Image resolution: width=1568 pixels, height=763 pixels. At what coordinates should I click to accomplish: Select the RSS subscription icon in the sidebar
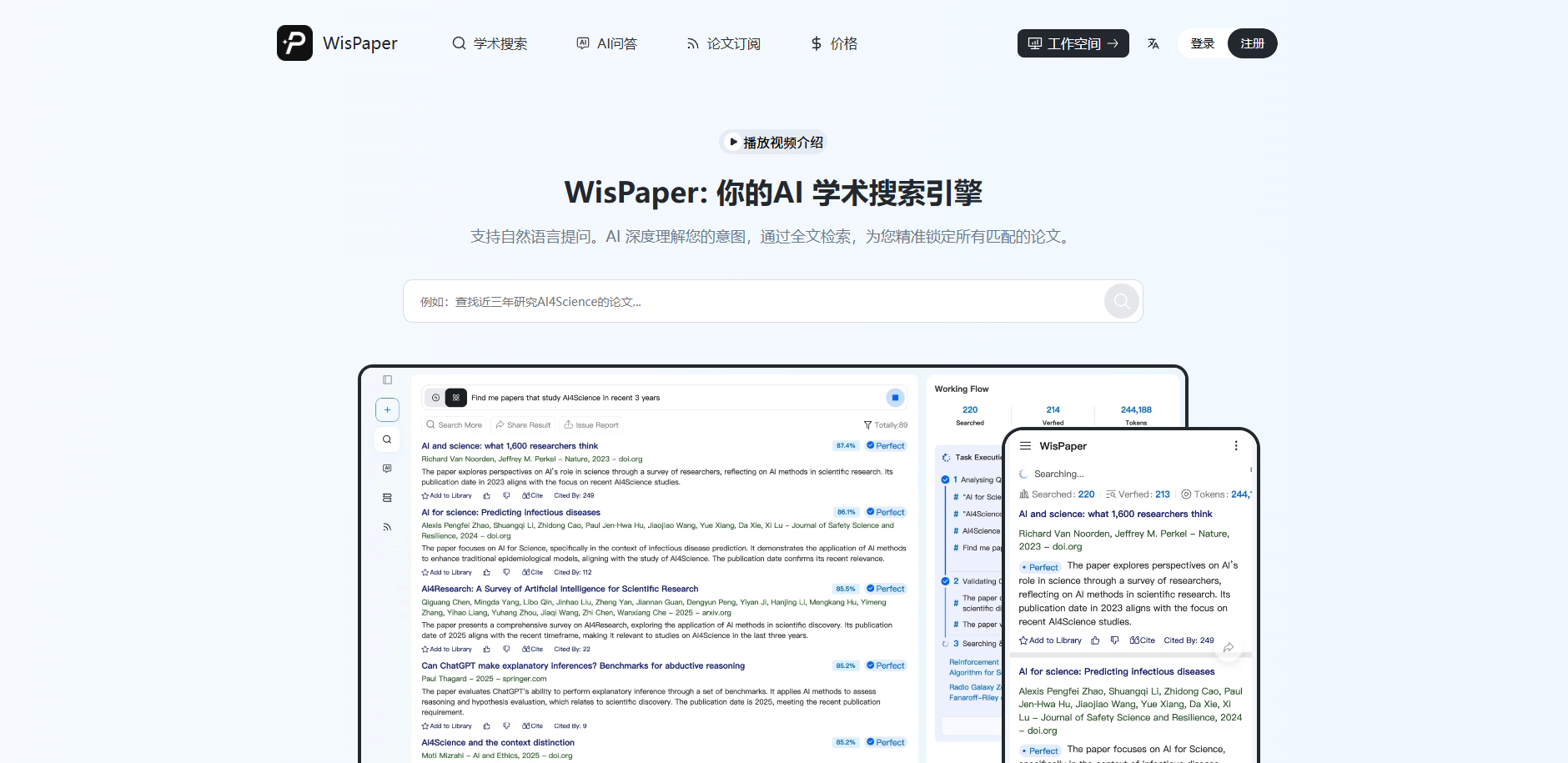point(387,526)
